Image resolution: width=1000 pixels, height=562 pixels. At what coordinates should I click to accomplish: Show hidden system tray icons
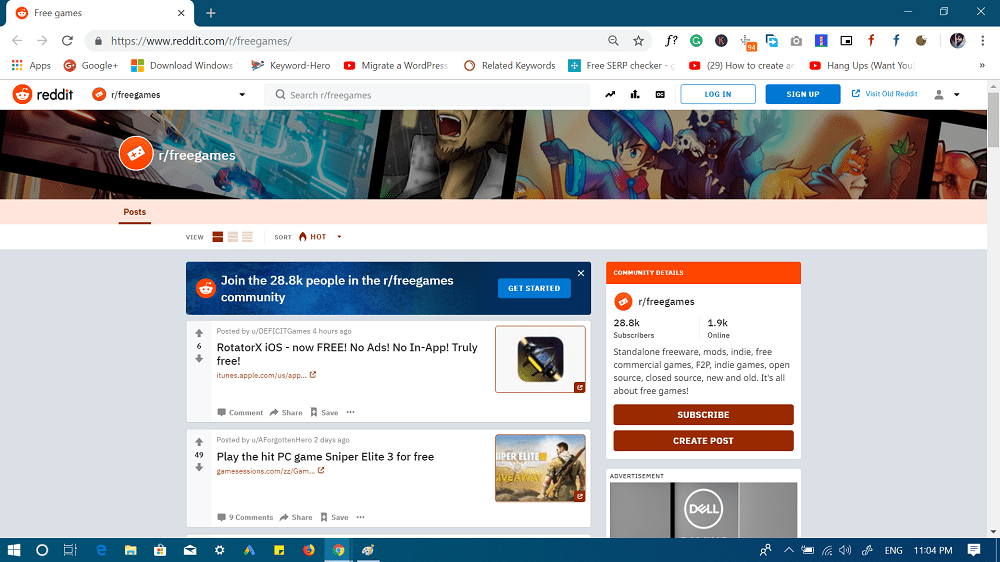pos(788,550)
